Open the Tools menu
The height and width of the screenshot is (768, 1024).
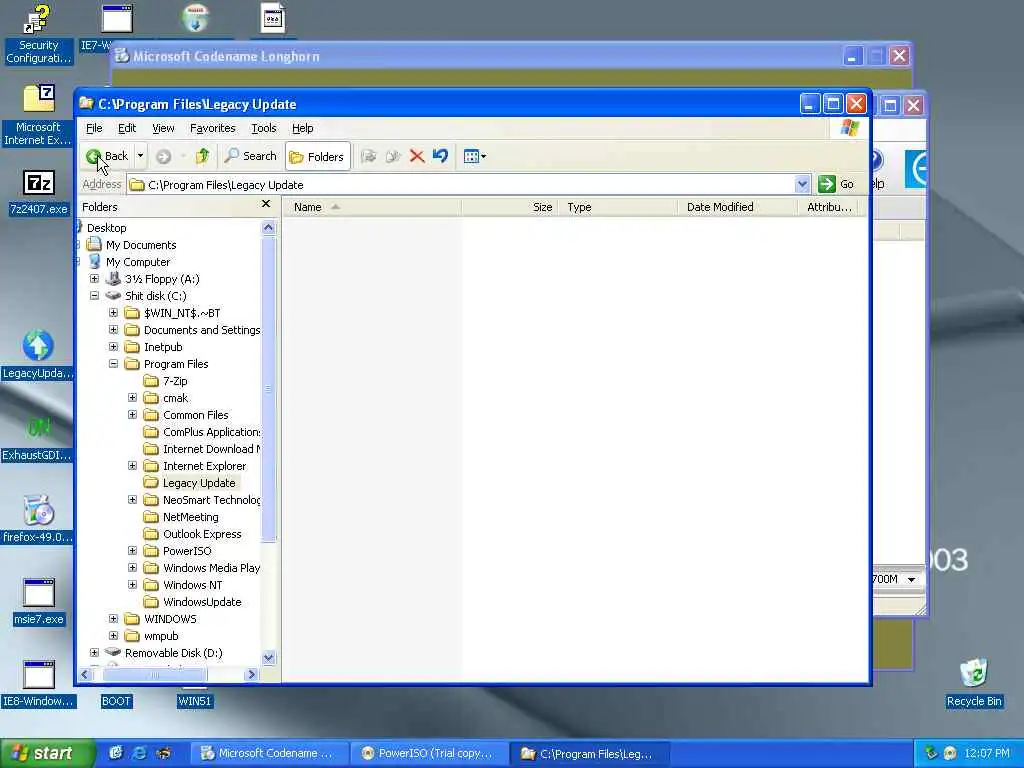[264, 128]
